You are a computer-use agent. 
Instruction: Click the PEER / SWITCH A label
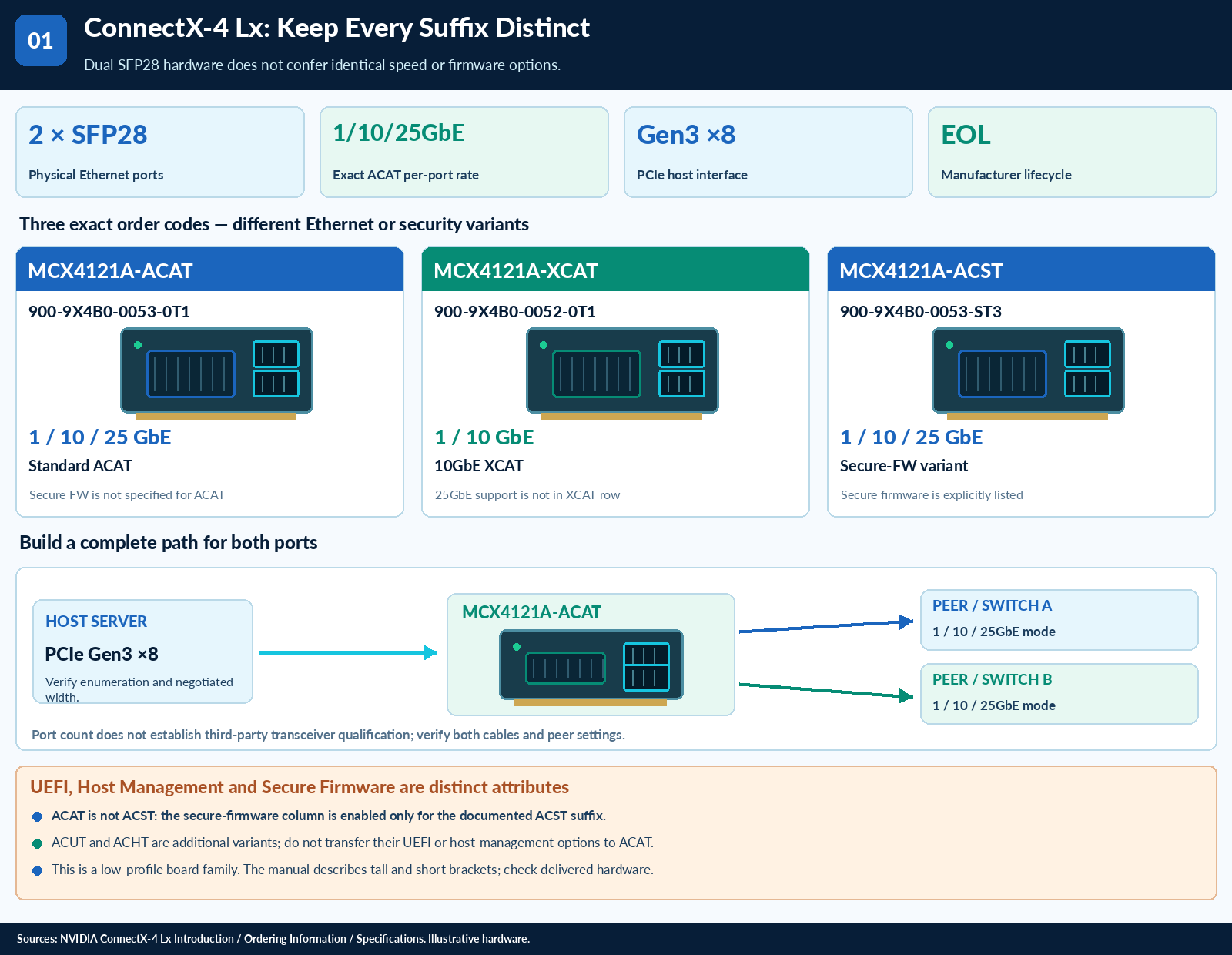click(992, 605)
